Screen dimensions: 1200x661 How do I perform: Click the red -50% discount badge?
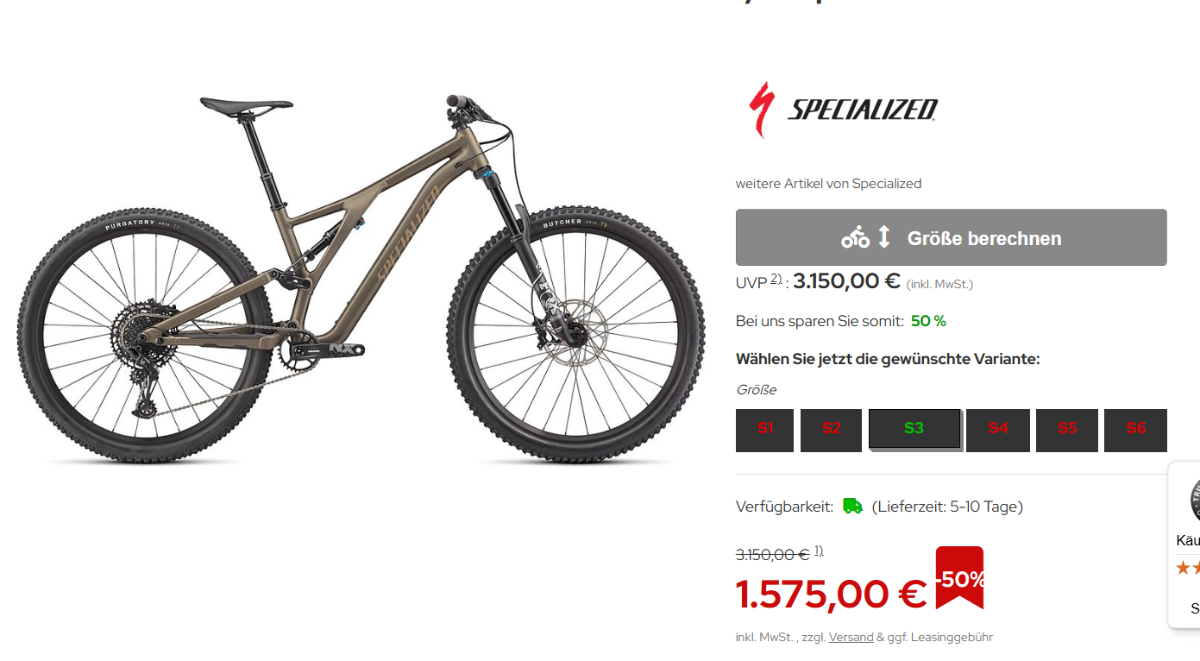click(960, 578)
